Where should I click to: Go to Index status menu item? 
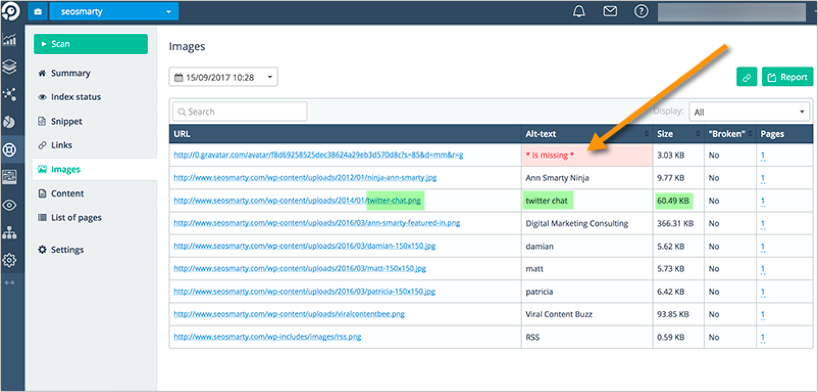coord(76,97)
